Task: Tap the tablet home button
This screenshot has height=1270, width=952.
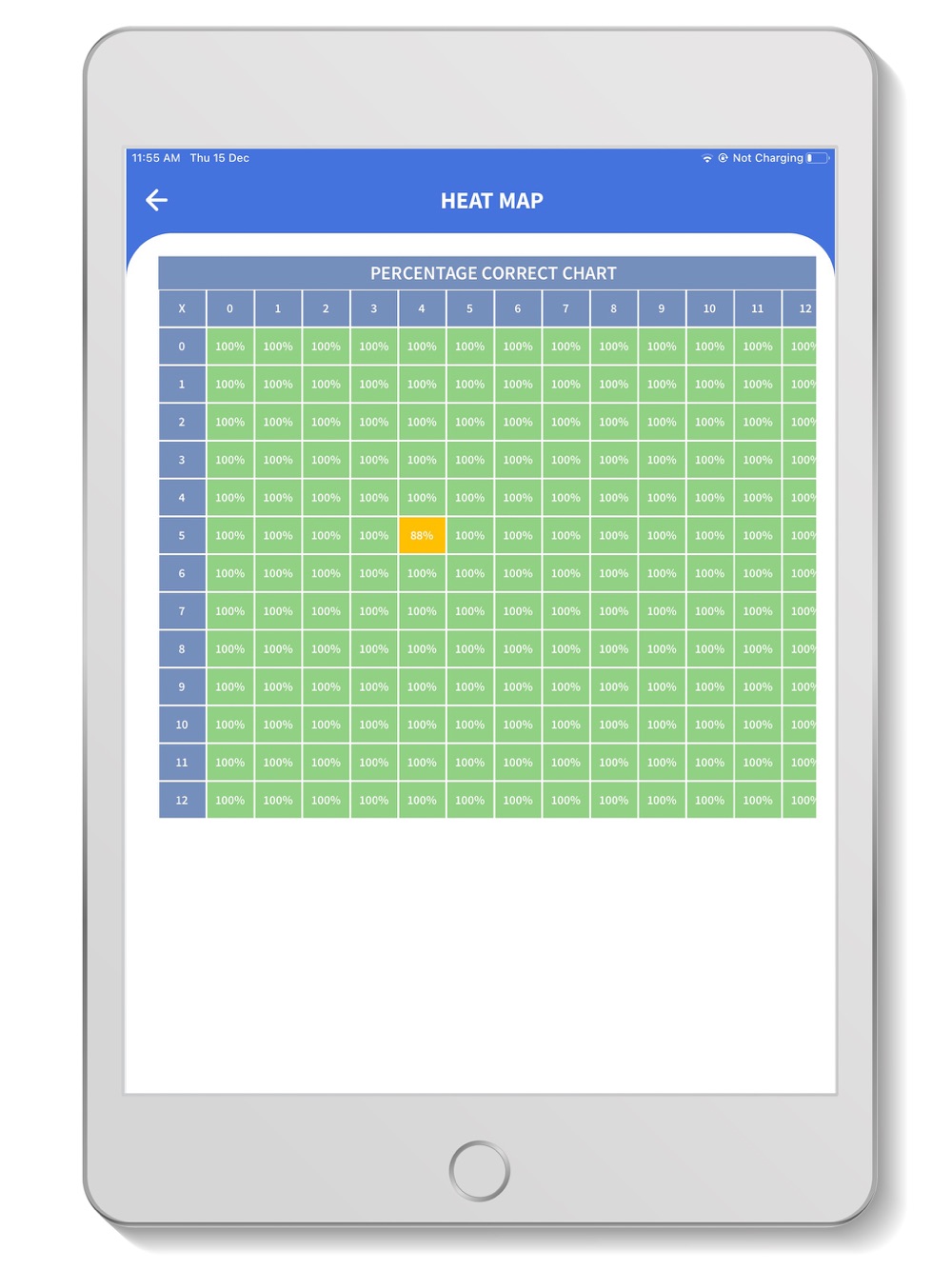Action: coord(479,1170)
